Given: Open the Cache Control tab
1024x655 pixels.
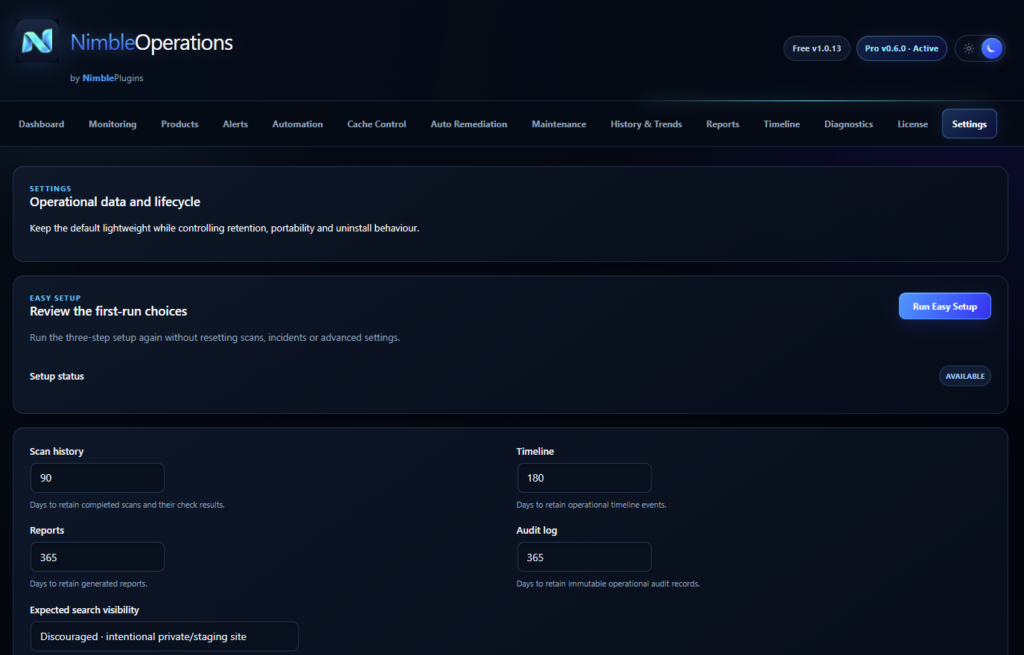Looking at the screenshot, I should point(376,124).
